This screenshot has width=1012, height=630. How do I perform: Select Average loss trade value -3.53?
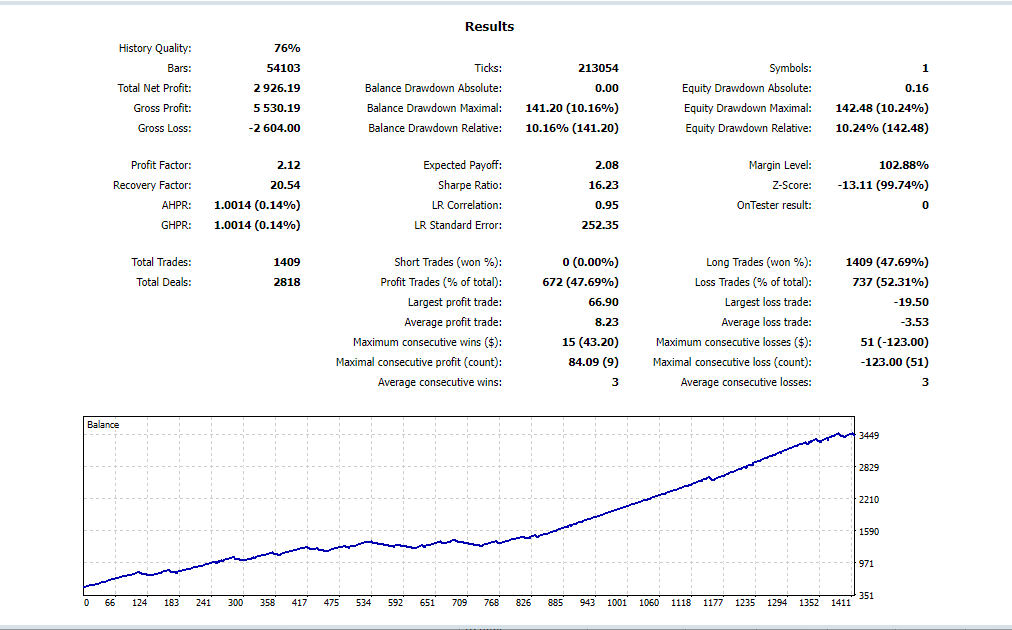pos(915,322)
